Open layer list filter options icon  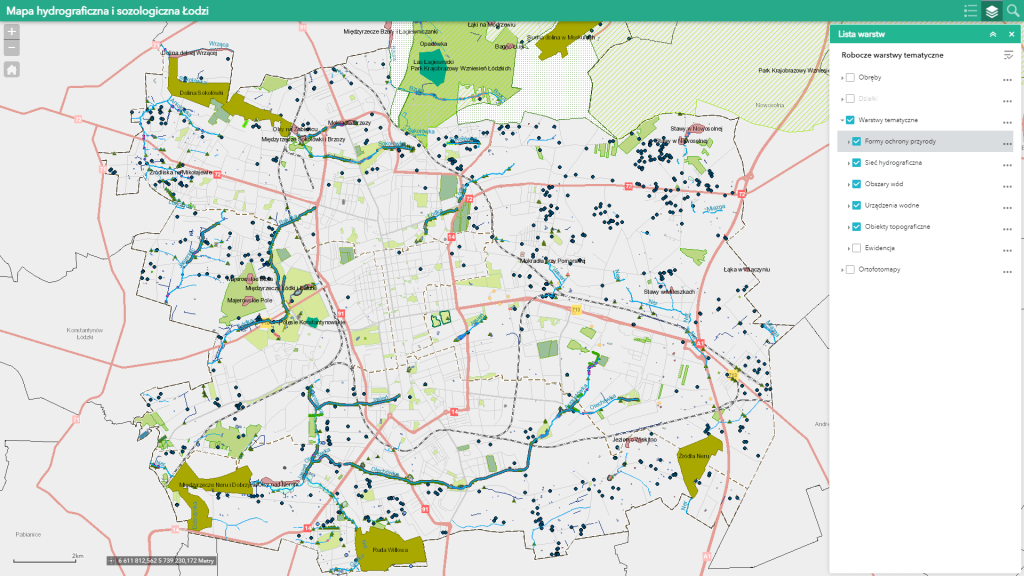[1008, 56]
